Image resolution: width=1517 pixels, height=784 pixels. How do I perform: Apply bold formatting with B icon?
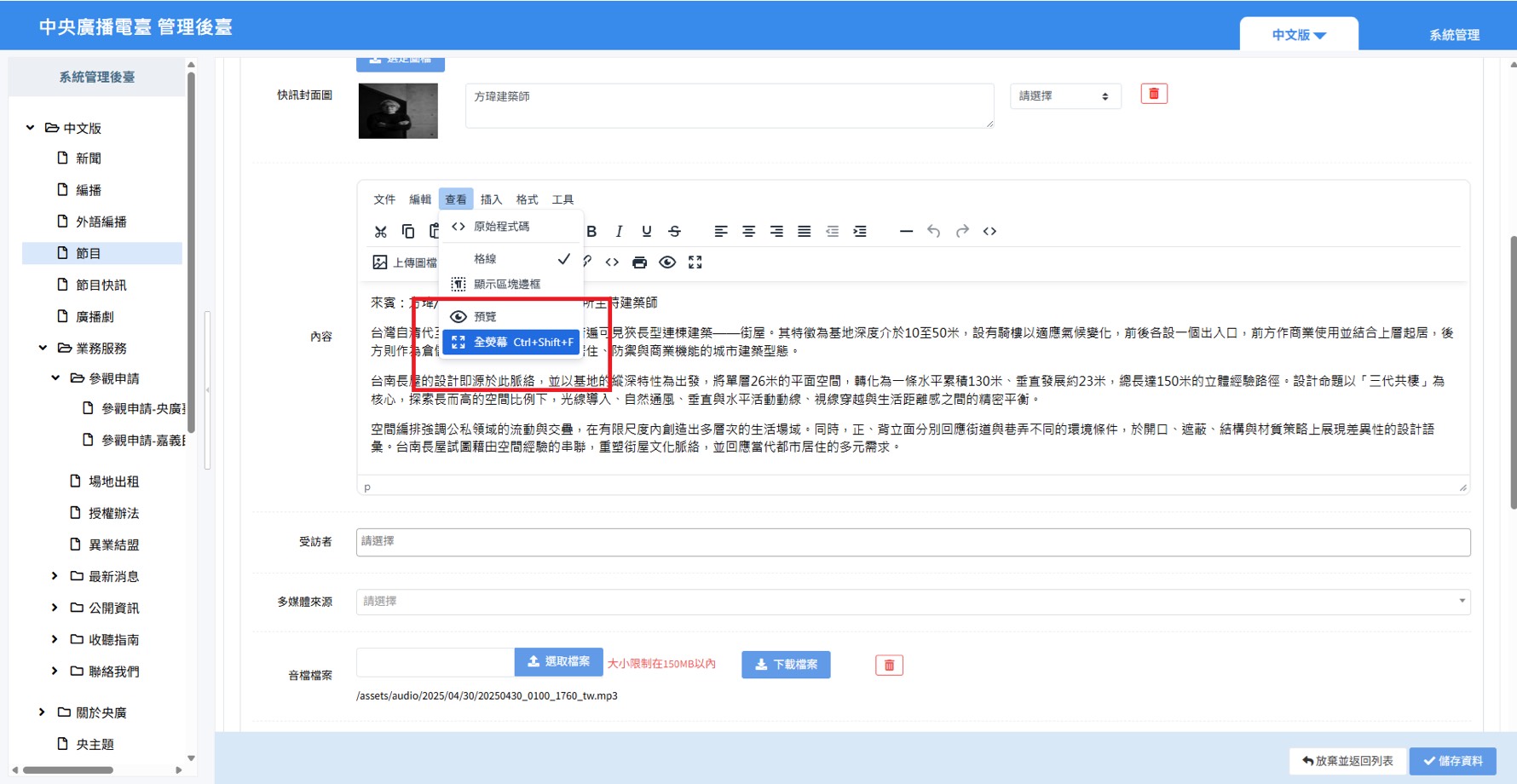click(x=591, y=231)
